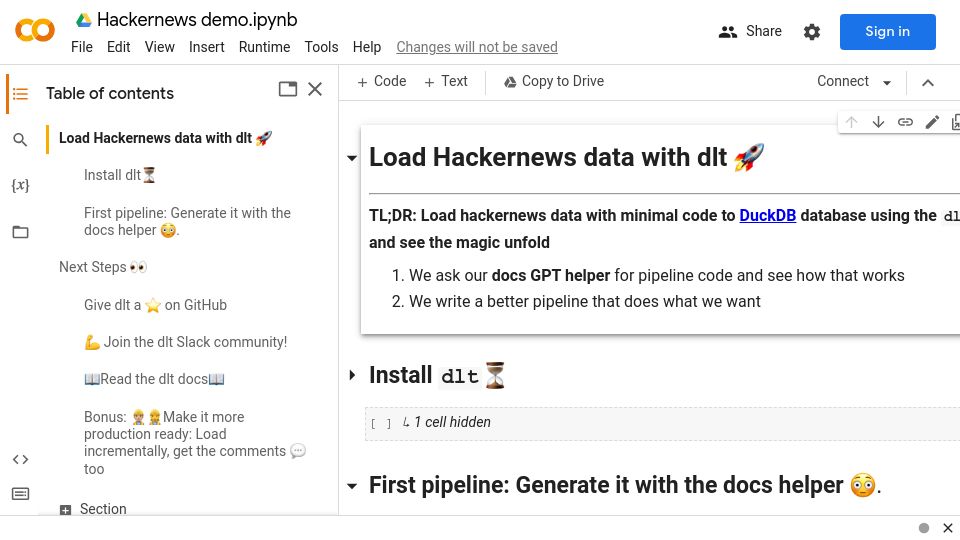The width and height of the screenshot is (960, 540).
Task: Click the Colab logo icon
Action: (35, 30)
